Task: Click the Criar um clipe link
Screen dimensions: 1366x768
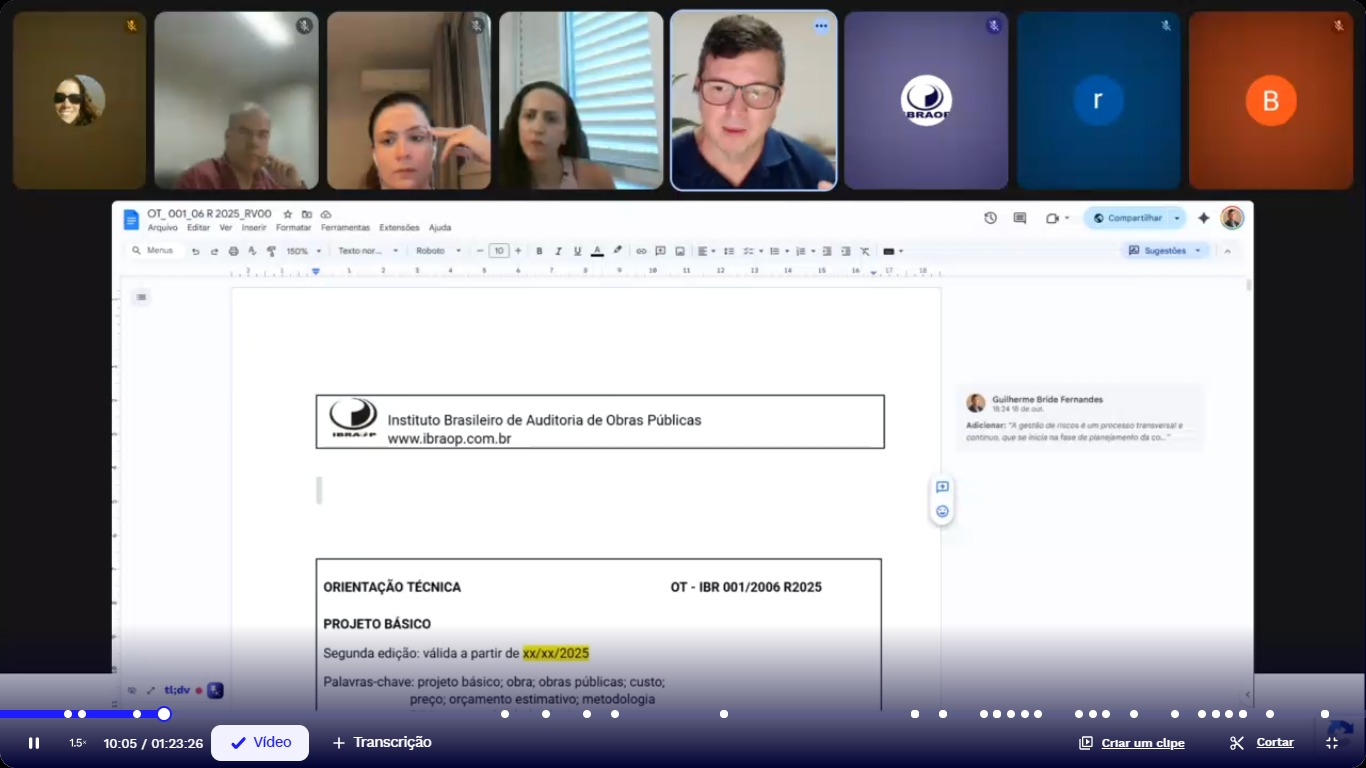Action: tap(1132, 743)
